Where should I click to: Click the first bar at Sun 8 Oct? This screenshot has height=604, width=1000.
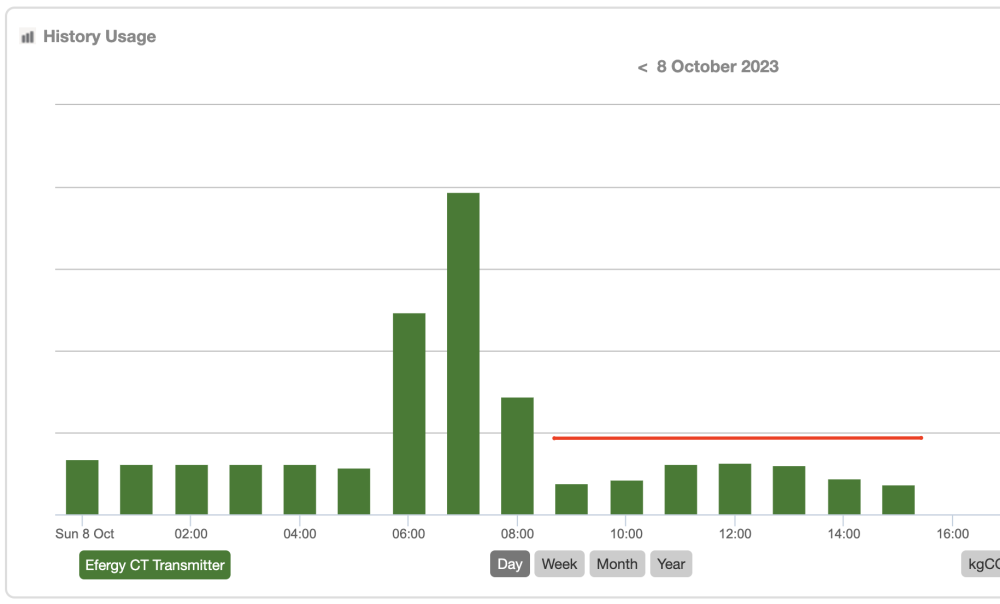pos(82,487)
